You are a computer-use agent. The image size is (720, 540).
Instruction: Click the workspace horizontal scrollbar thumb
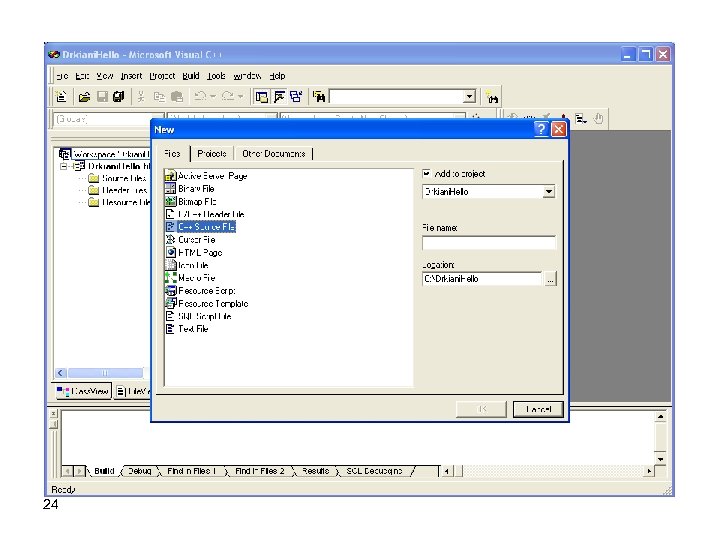(105, 373)
